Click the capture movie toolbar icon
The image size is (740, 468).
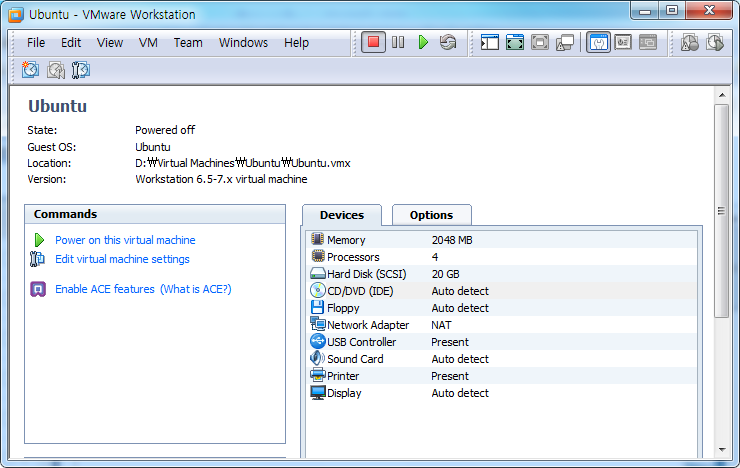(690, 42)
